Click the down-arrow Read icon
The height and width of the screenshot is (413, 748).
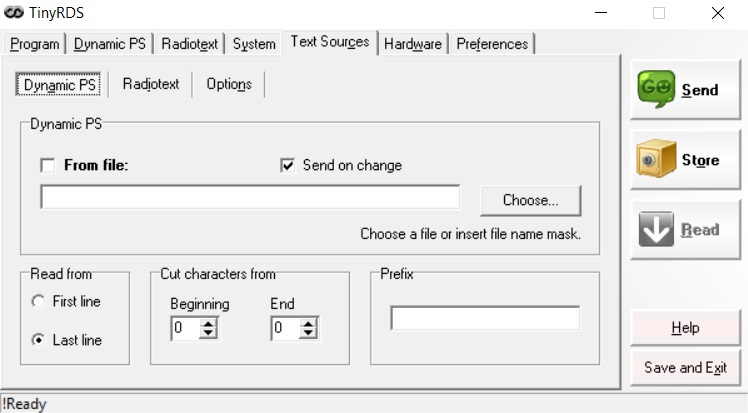click(x=656, y=229)
